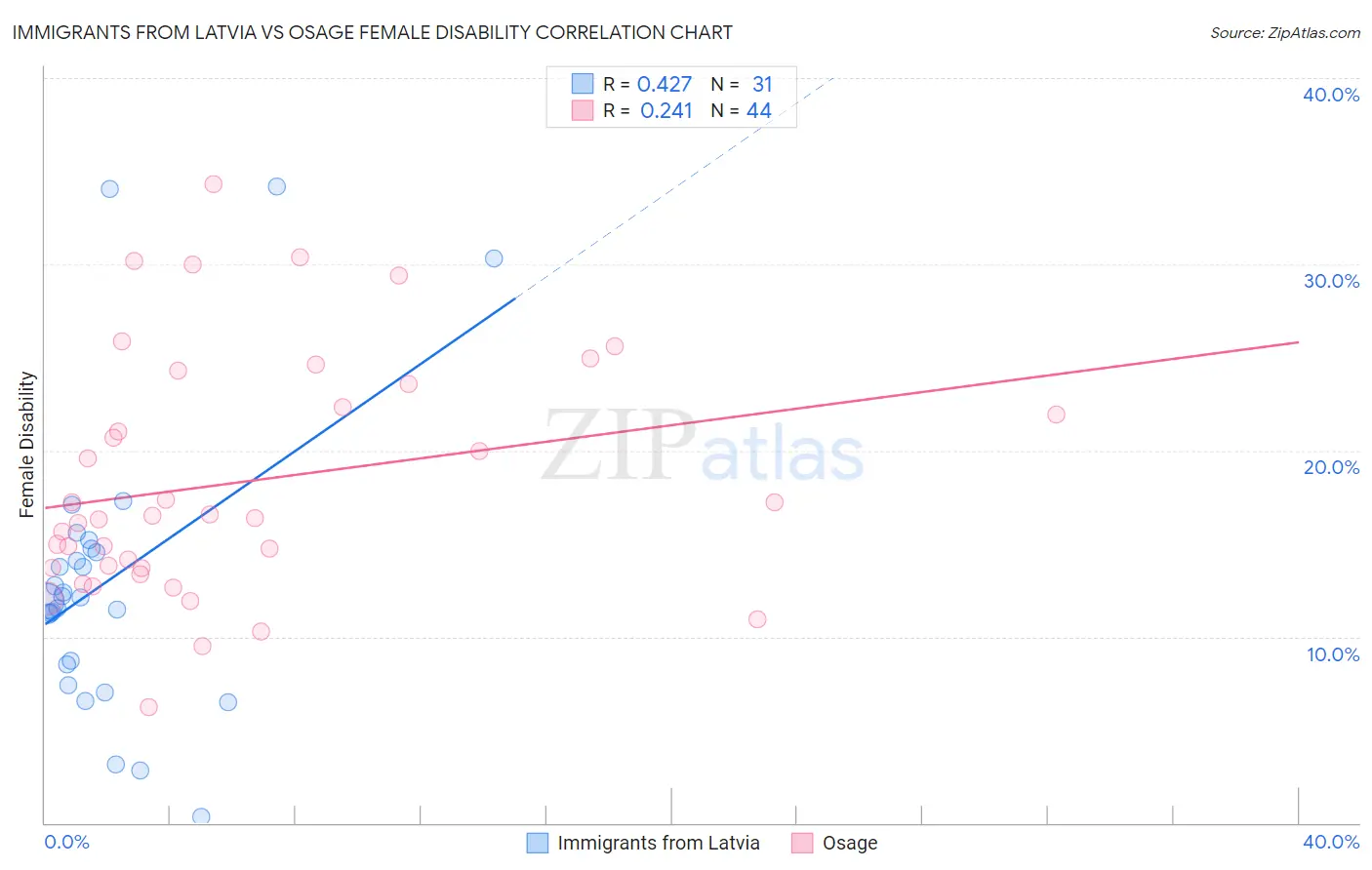Click the lowest blue point near the x-axis

(x=201, y=816)
